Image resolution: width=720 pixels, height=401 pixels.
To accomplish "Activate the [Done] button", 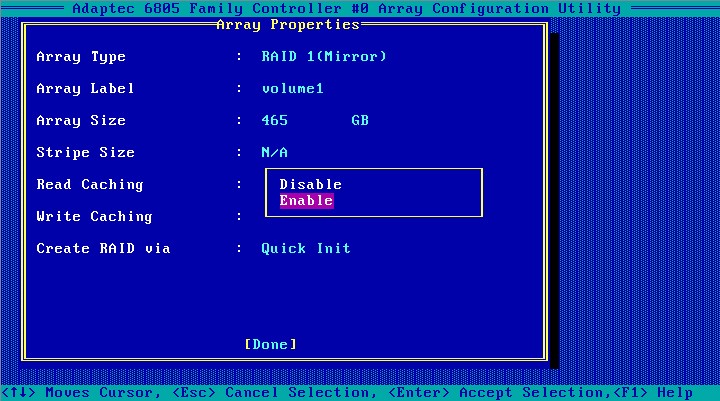I will pyautogui.click(x=270, y=344).
